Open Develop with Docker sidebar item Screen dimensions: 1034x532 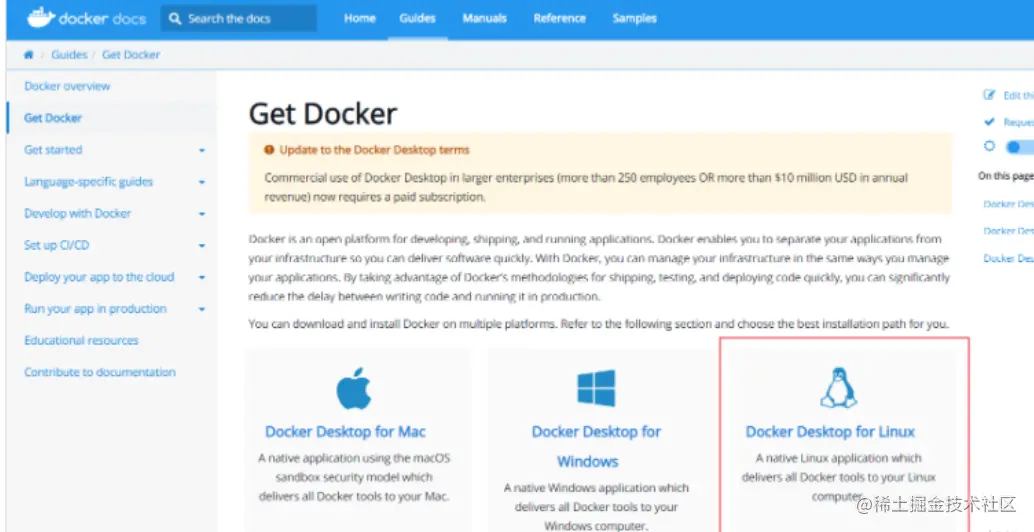pos(78,213)
